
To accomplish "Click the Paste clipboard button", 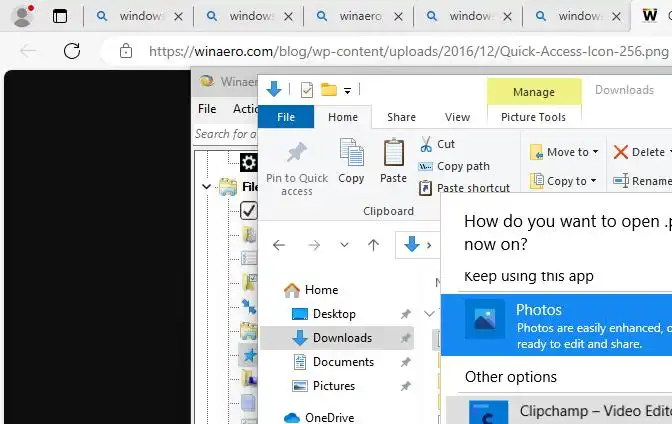I will [x=393, y=161].
